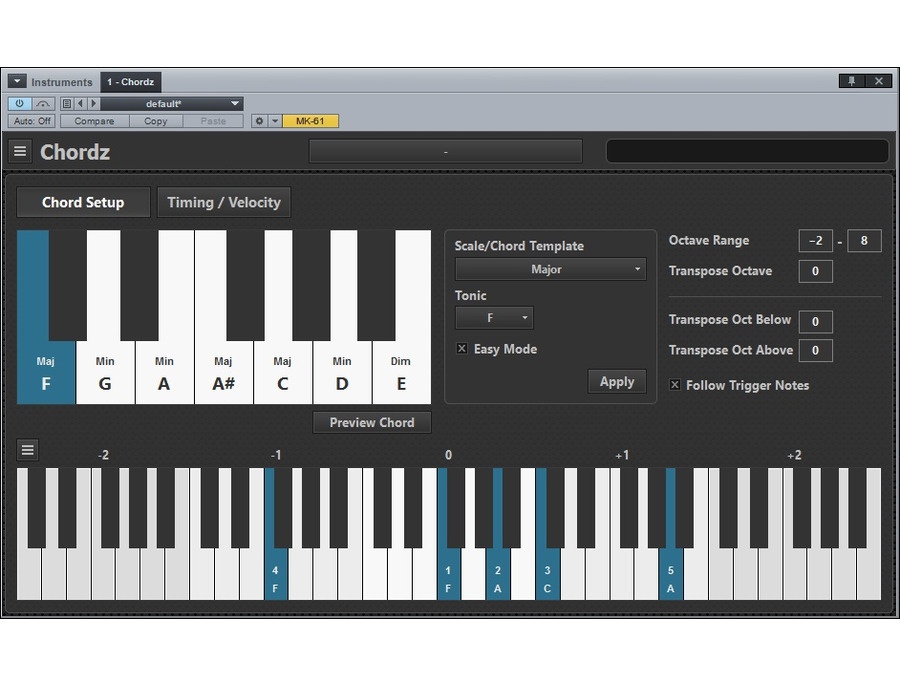Click the preset list icon
900x687 pixels.
pos(67,103)
